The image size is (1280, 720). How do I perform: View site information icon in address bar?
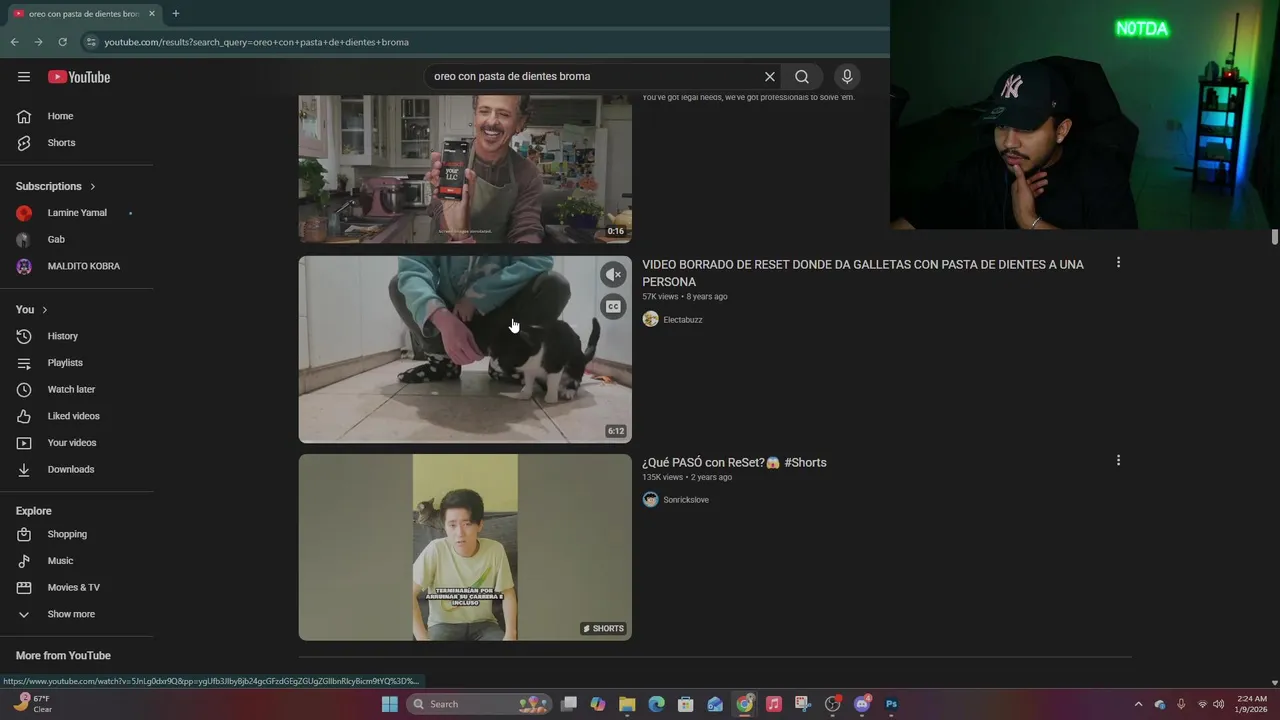pyautogui.click(x=91, y=42)
